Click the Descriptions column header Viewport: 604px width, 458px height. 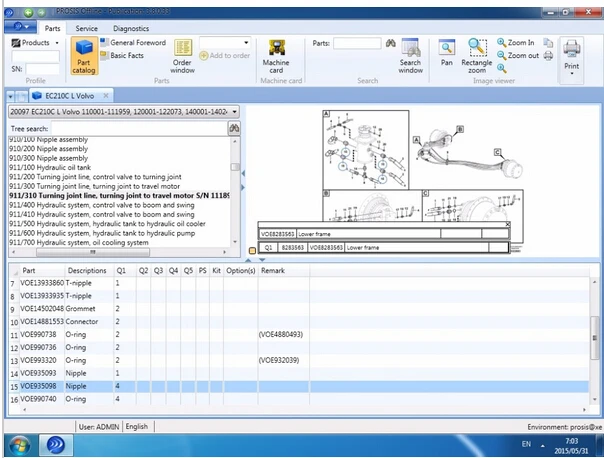[x=87, y=270]
